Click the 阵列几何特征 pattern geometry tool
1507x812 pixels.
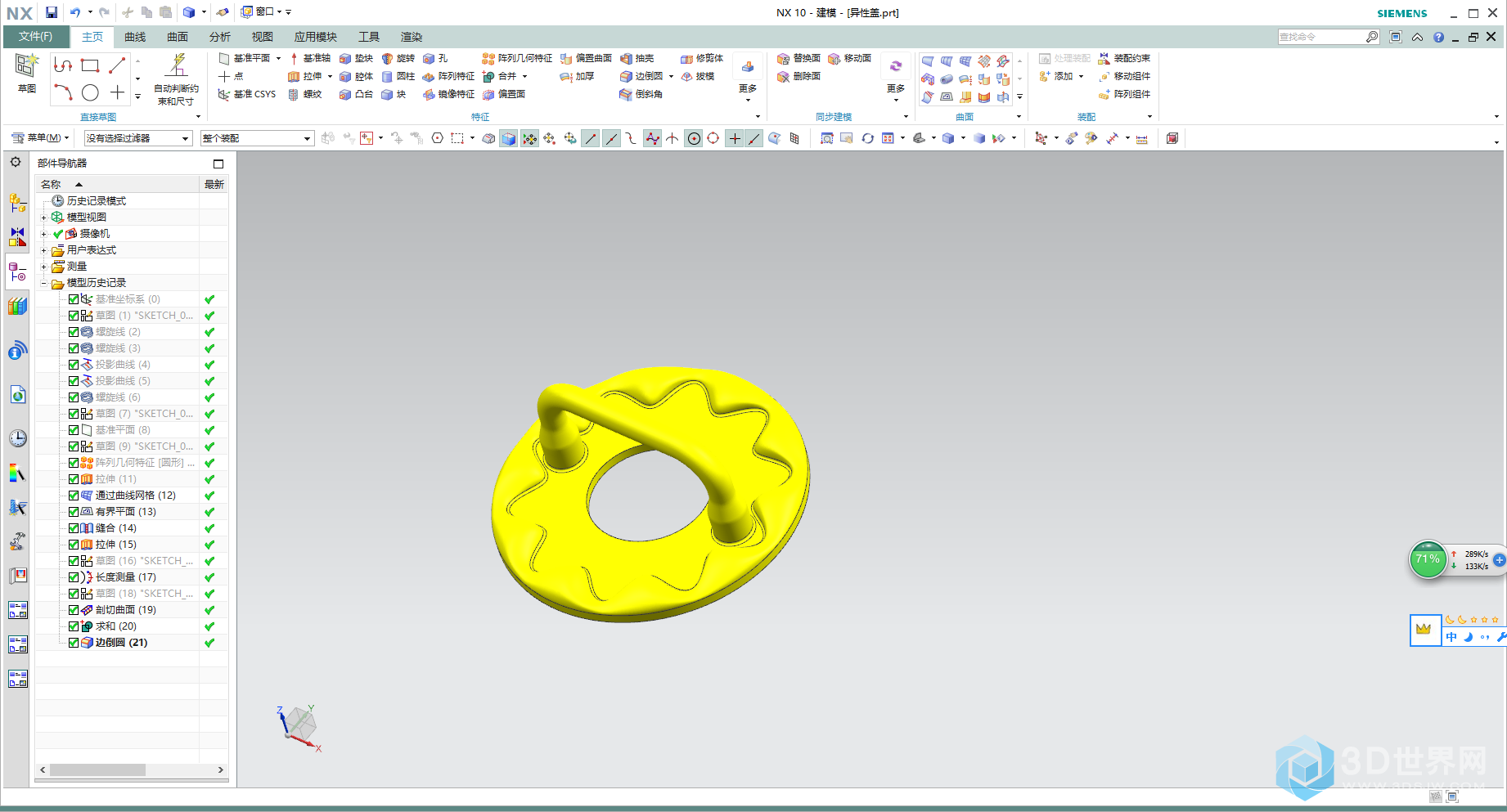517,58
